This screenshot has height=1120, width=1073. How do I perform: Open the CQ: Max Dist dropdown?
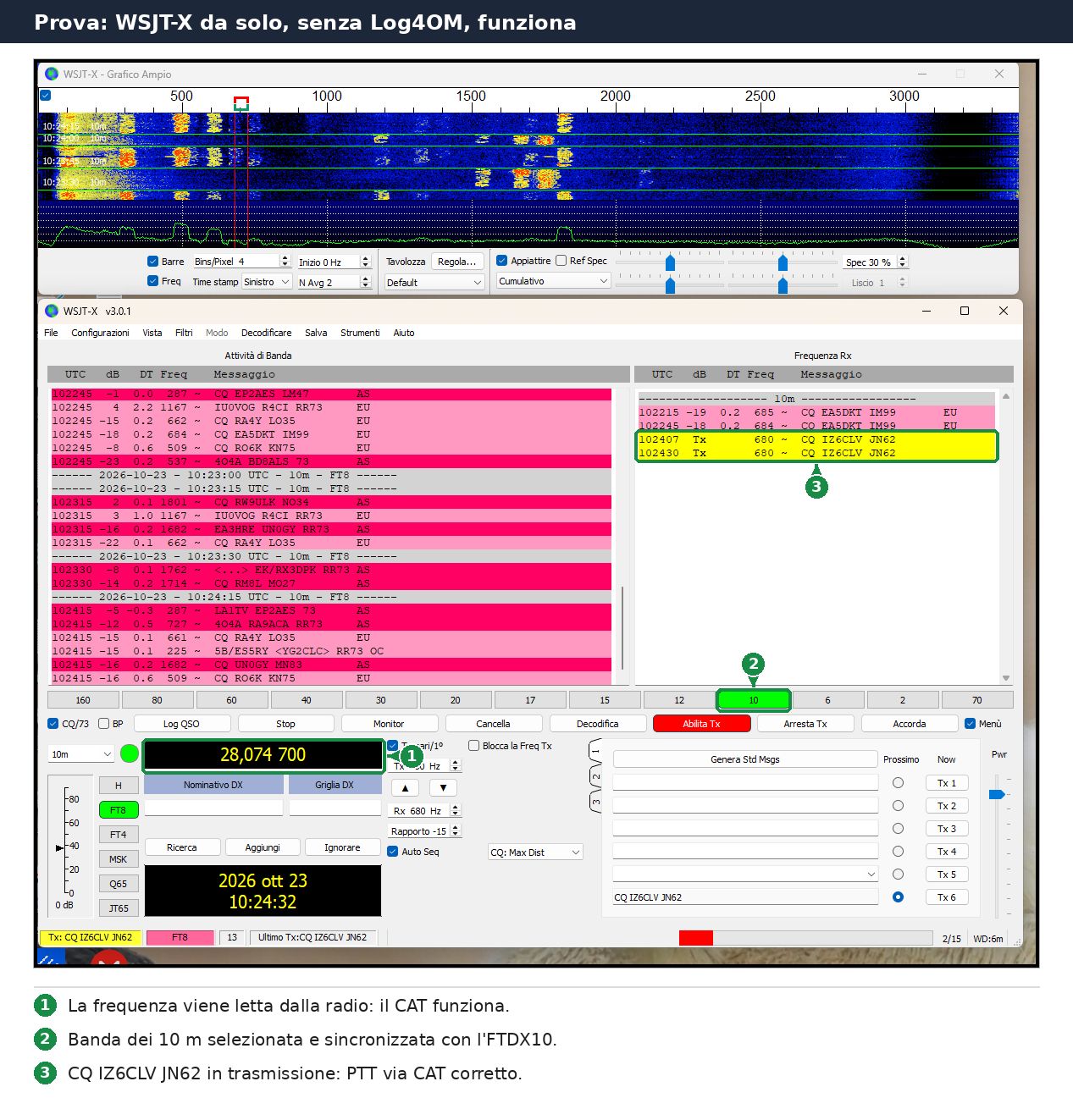(536, 852)
